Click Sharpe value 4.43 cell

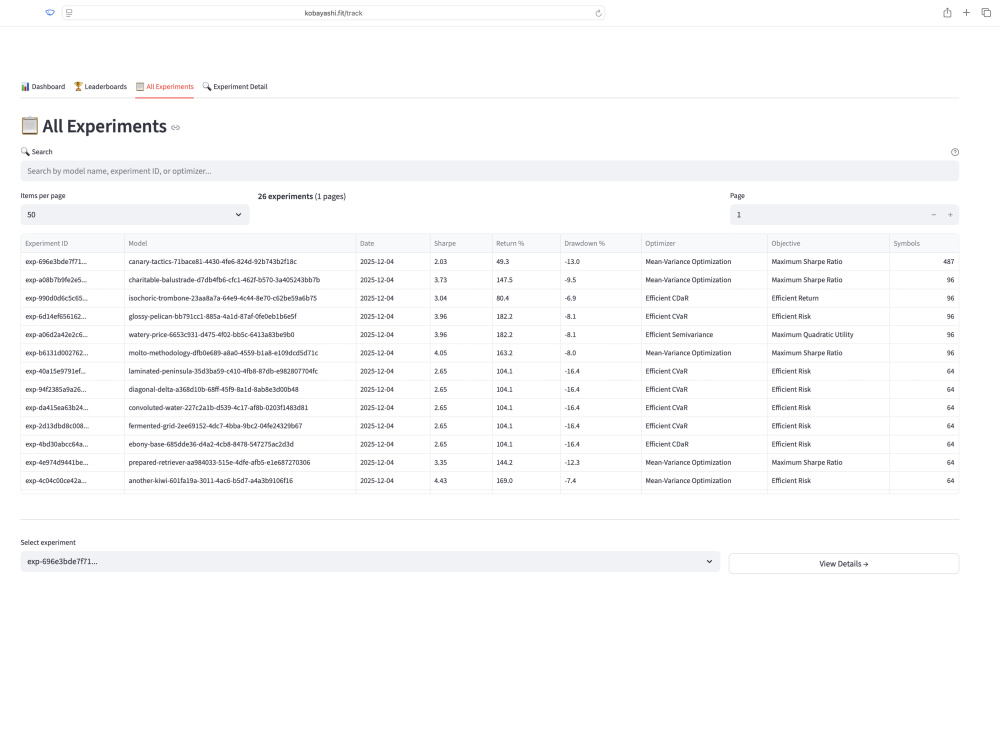461,481
